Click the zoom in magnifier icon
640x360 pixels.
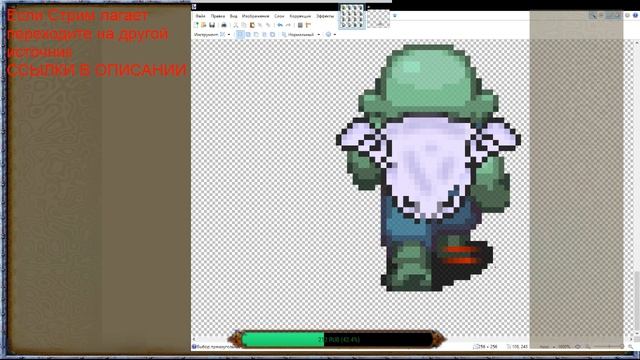pyautogui.click(x=631, y=347)
